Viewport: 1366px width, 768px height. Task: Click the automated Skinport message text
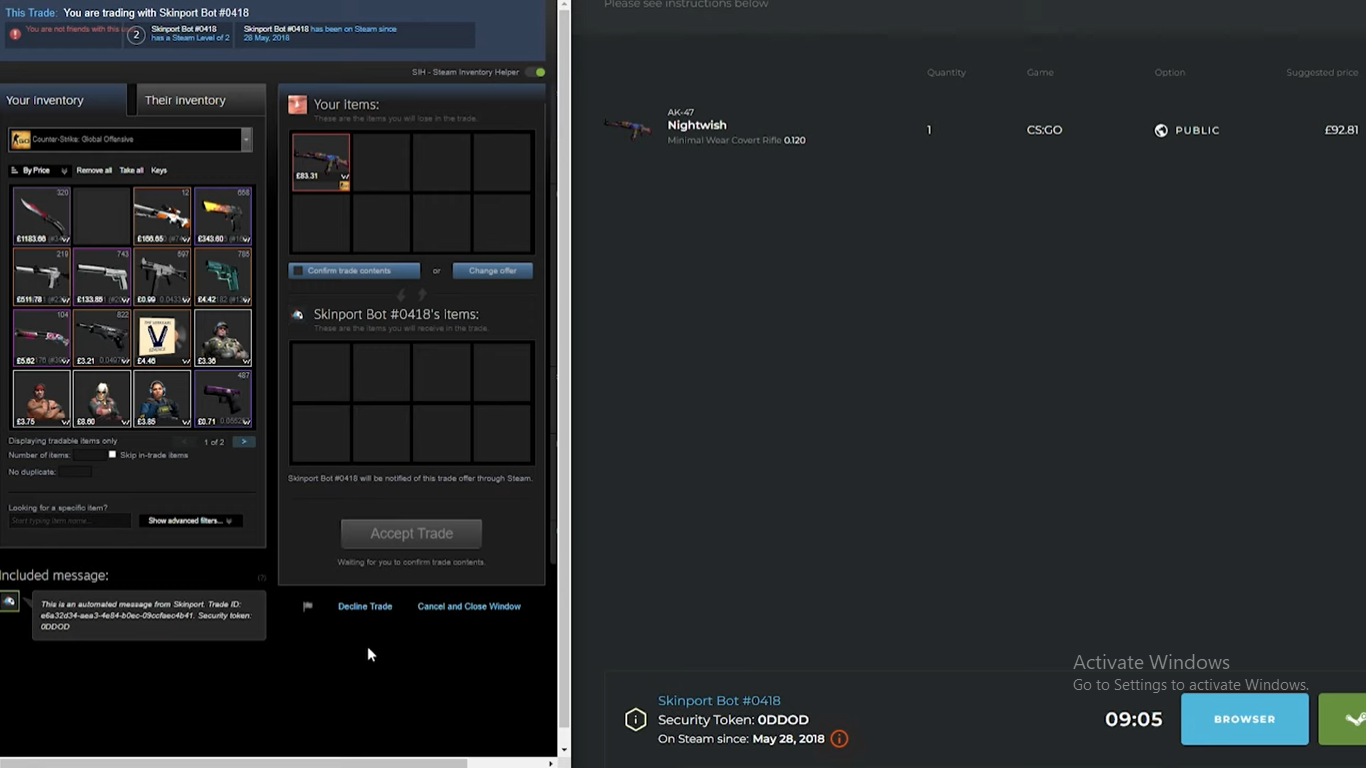(146, 615)
